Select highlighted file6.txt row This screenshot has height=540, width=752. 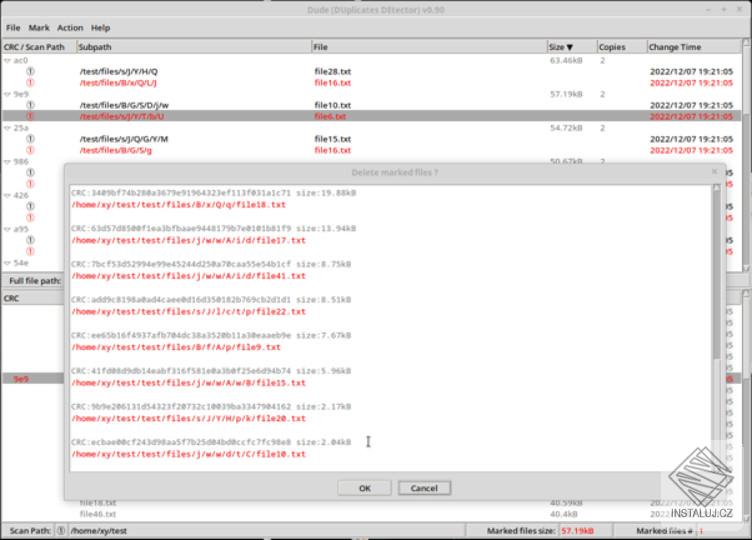372,116
